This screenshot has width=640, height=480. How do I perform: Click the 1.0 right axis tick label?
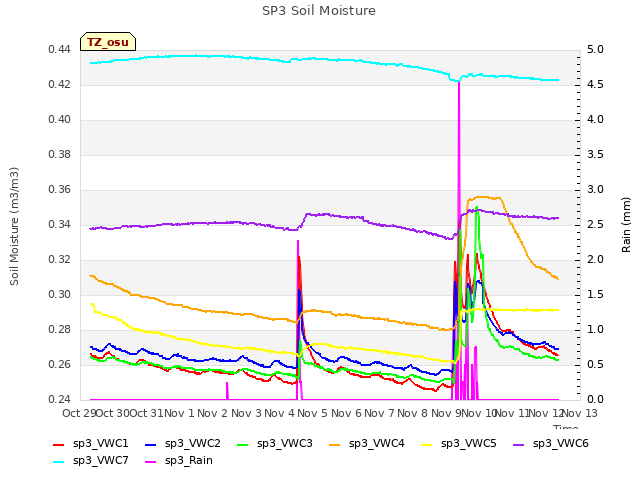tap(595, 330)
